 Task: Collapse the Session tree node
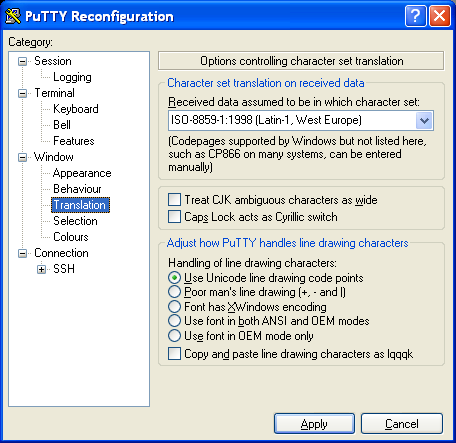pos(22,61)
